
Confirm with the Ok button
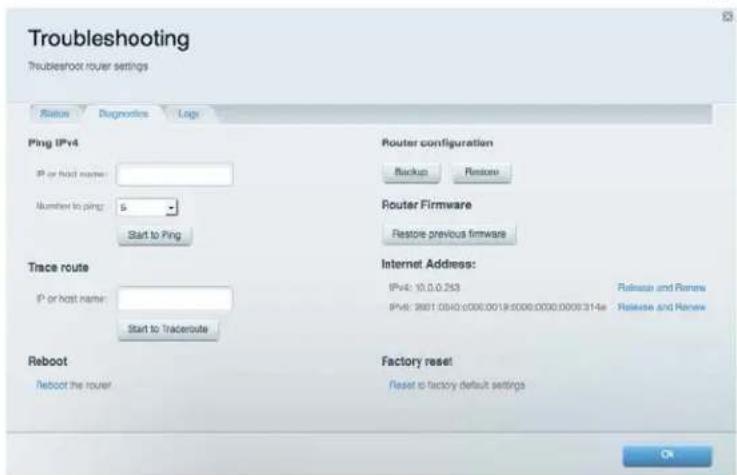667,455
